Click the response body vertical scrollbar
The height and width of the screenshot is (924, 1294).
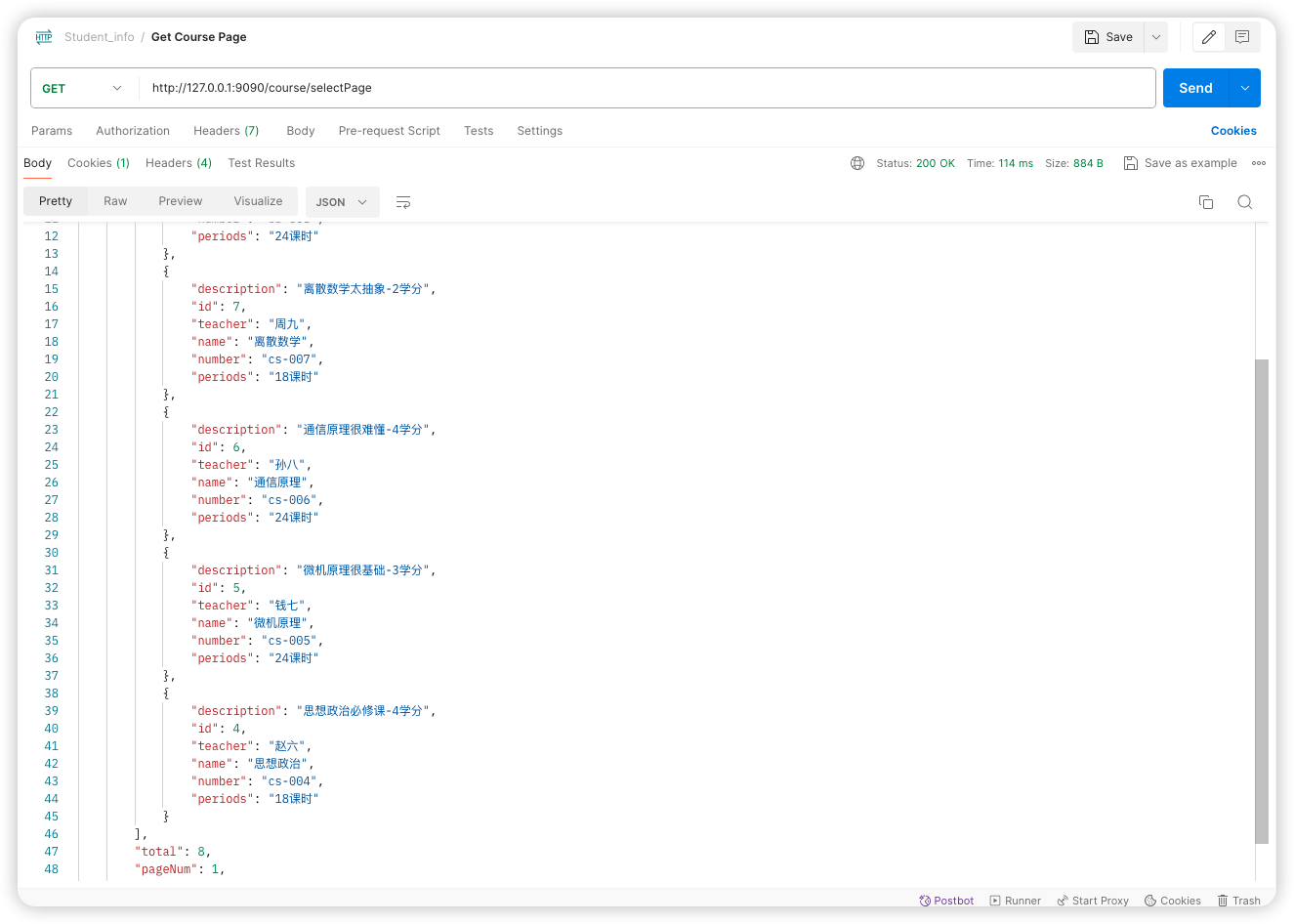(x=1262, y=600)
